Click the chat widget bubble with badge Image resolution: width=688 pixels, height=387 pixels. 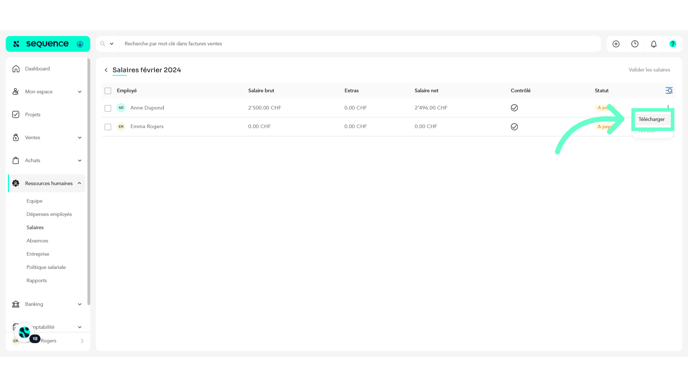point(25,333)
